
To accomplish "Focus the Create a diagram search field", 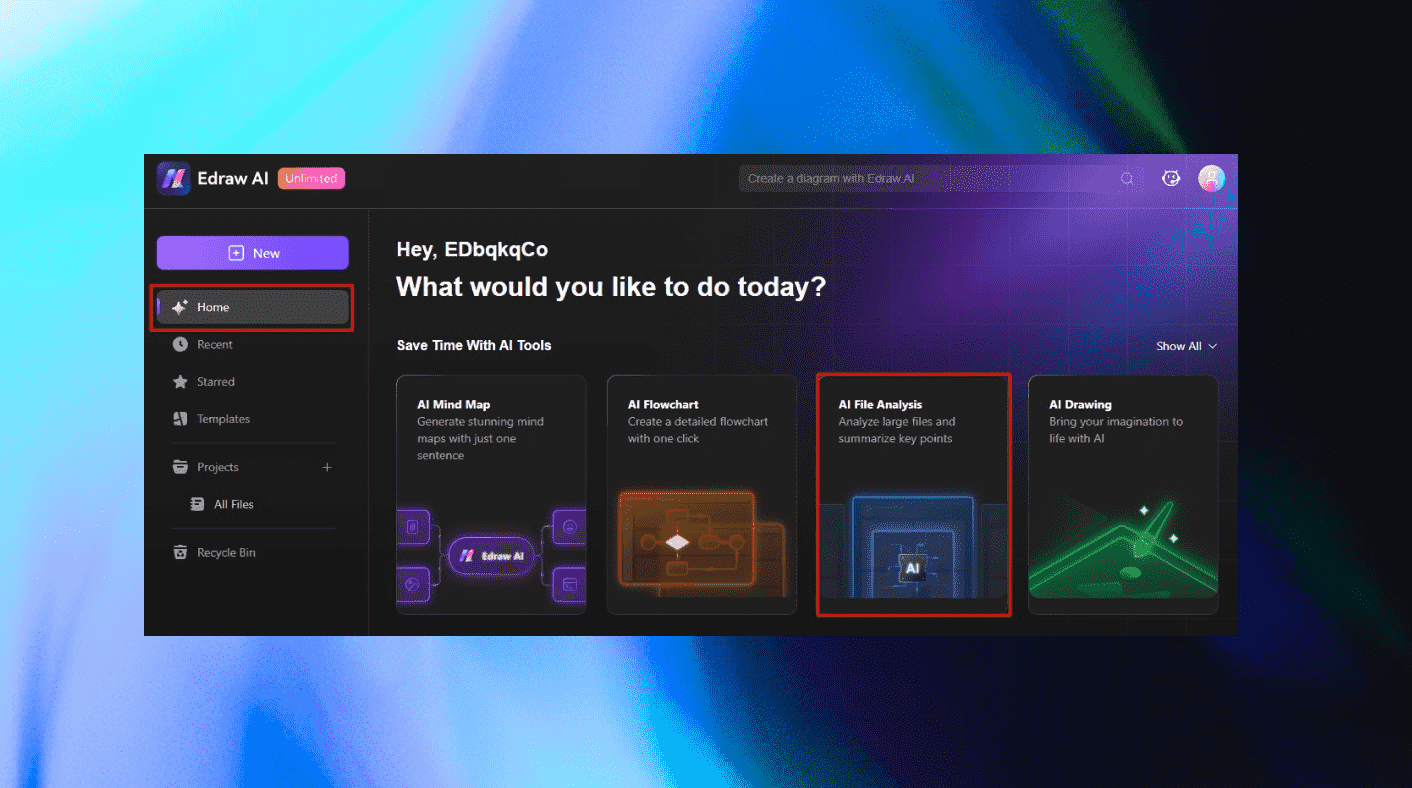I will point(941,179).
